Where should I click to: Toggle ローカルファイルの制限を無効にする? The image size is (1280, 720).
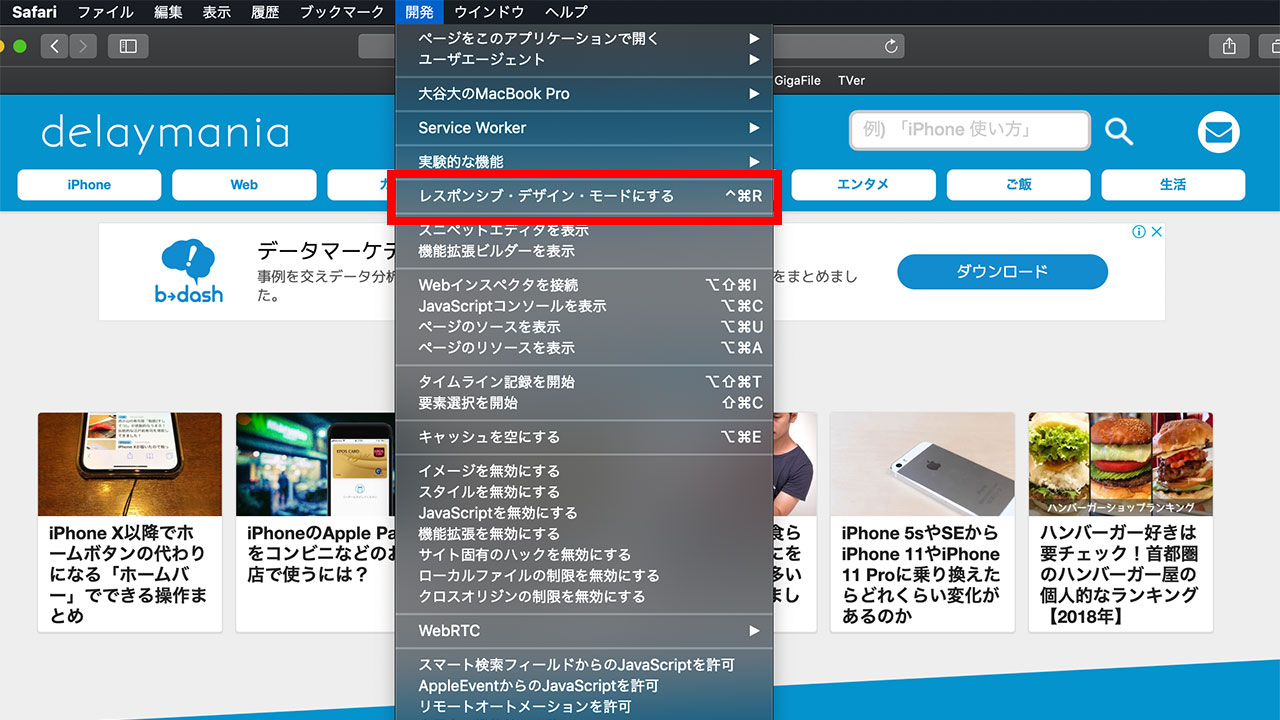coord(584,576)
